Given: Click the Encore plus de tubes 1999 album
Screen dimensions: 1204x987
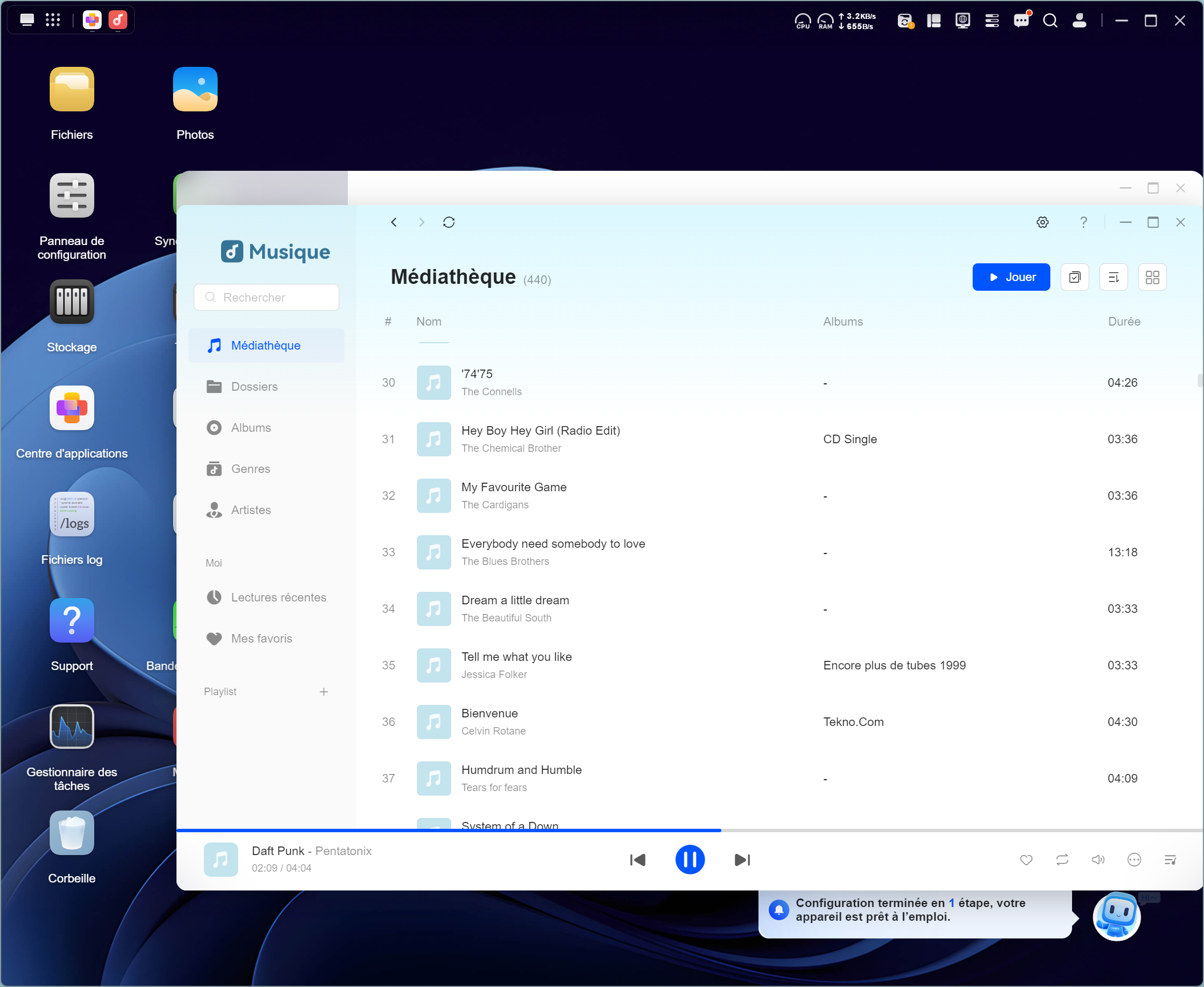Looking at the screenshot, I should (894, 665).
